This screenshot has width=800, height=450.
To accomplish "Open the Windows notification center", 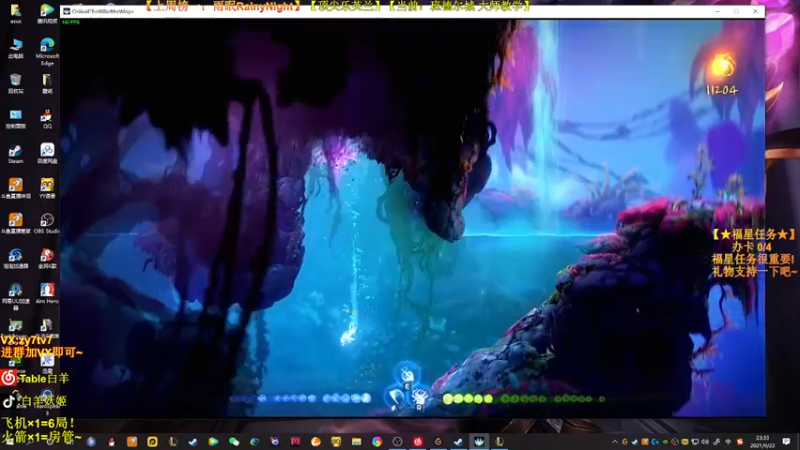I will click(786, 442).
